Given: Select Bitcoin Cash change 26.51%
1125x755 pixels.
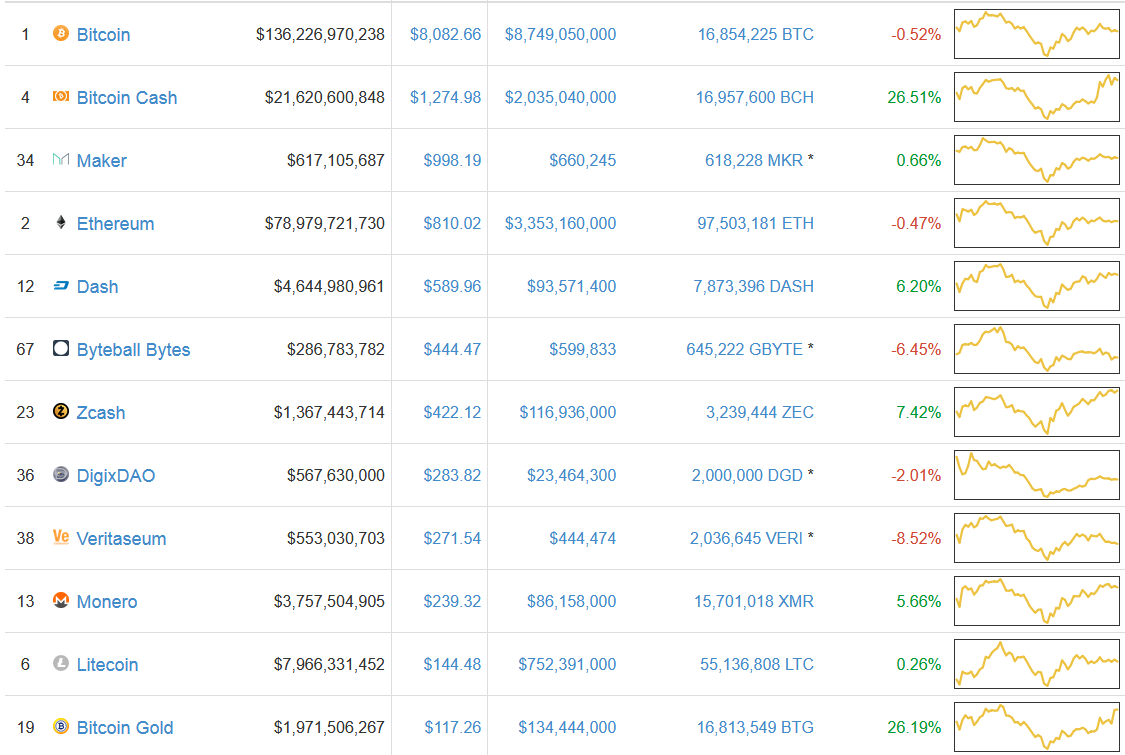Looking at the screenshot, I should (914, 97).
